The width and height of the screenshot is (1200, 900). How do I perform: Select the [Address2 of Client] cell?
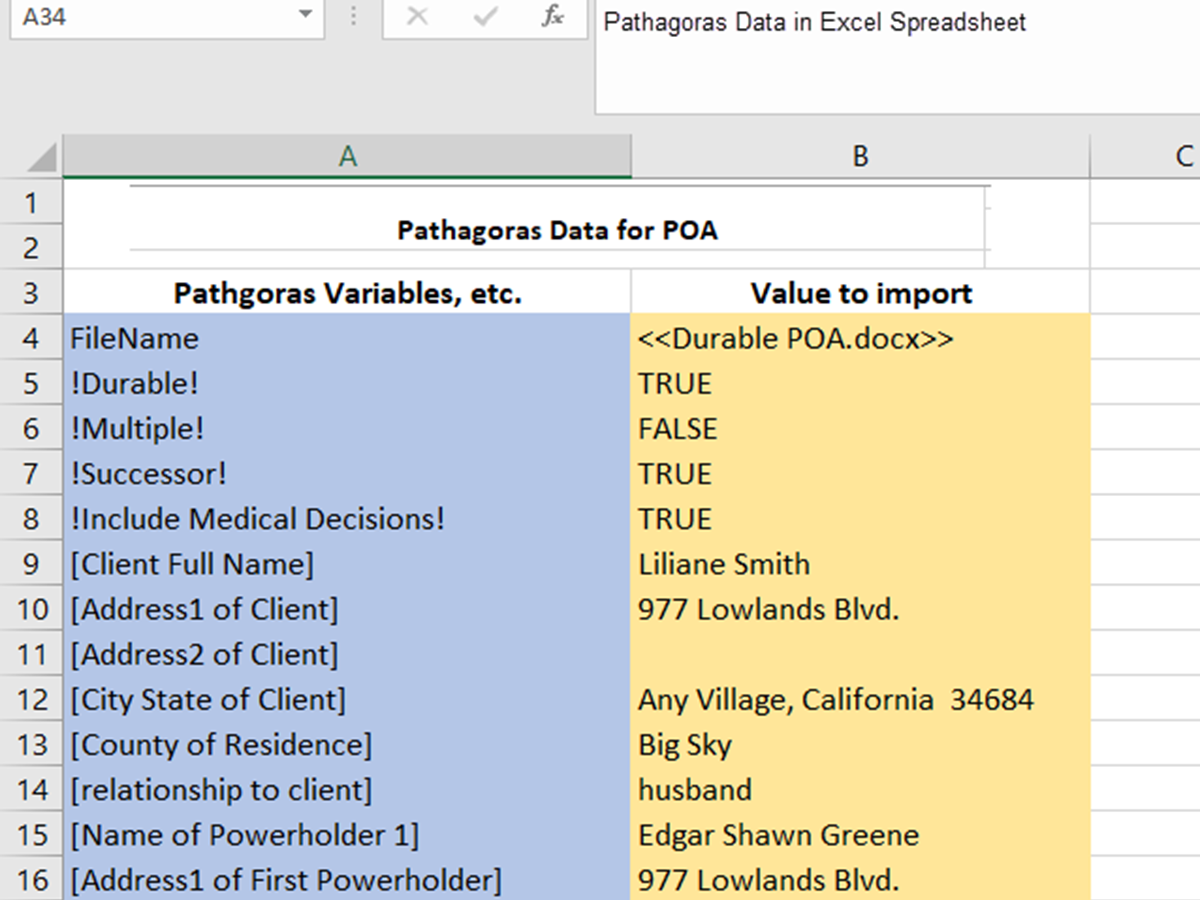pyautogui.click(x=347, y=654)
